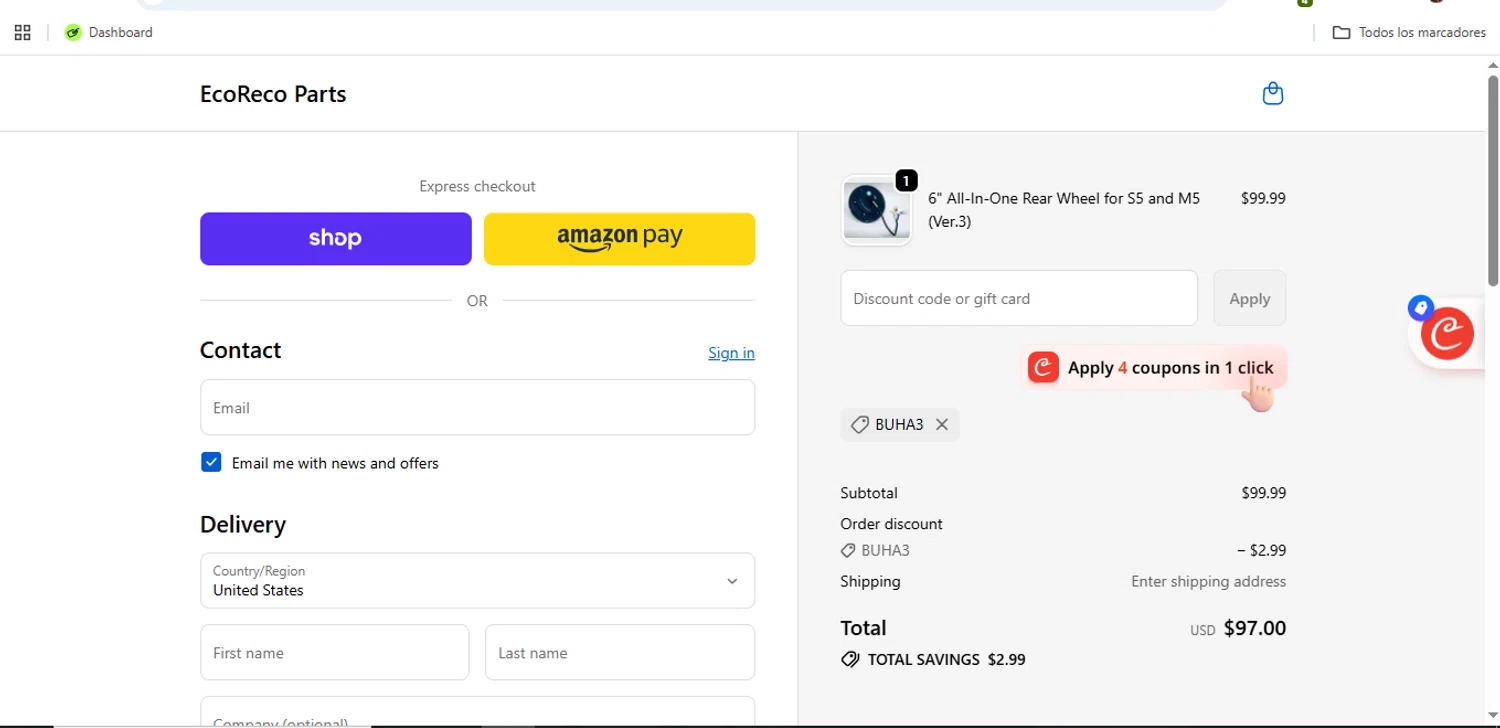The image size is (1500, 728).
Task: Open the shopping bag cart icon
Action: point(1273,94)
